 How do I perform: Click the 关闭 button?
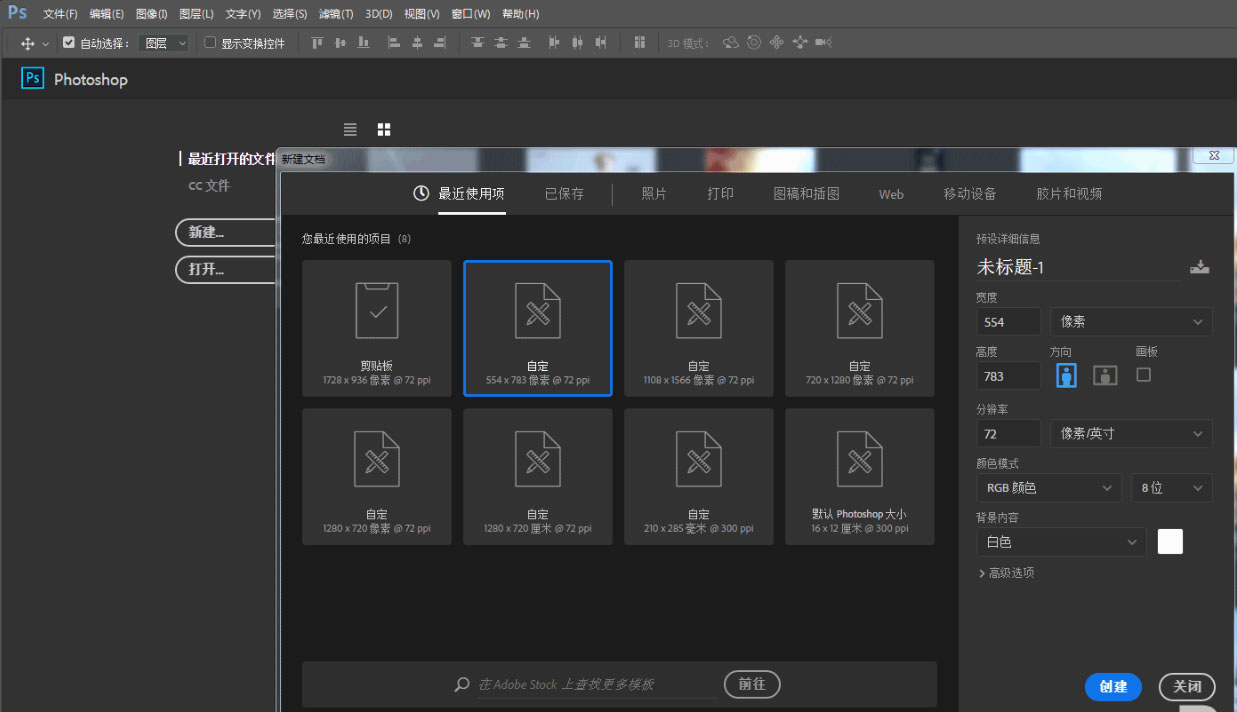click(x=1187, y=687)
